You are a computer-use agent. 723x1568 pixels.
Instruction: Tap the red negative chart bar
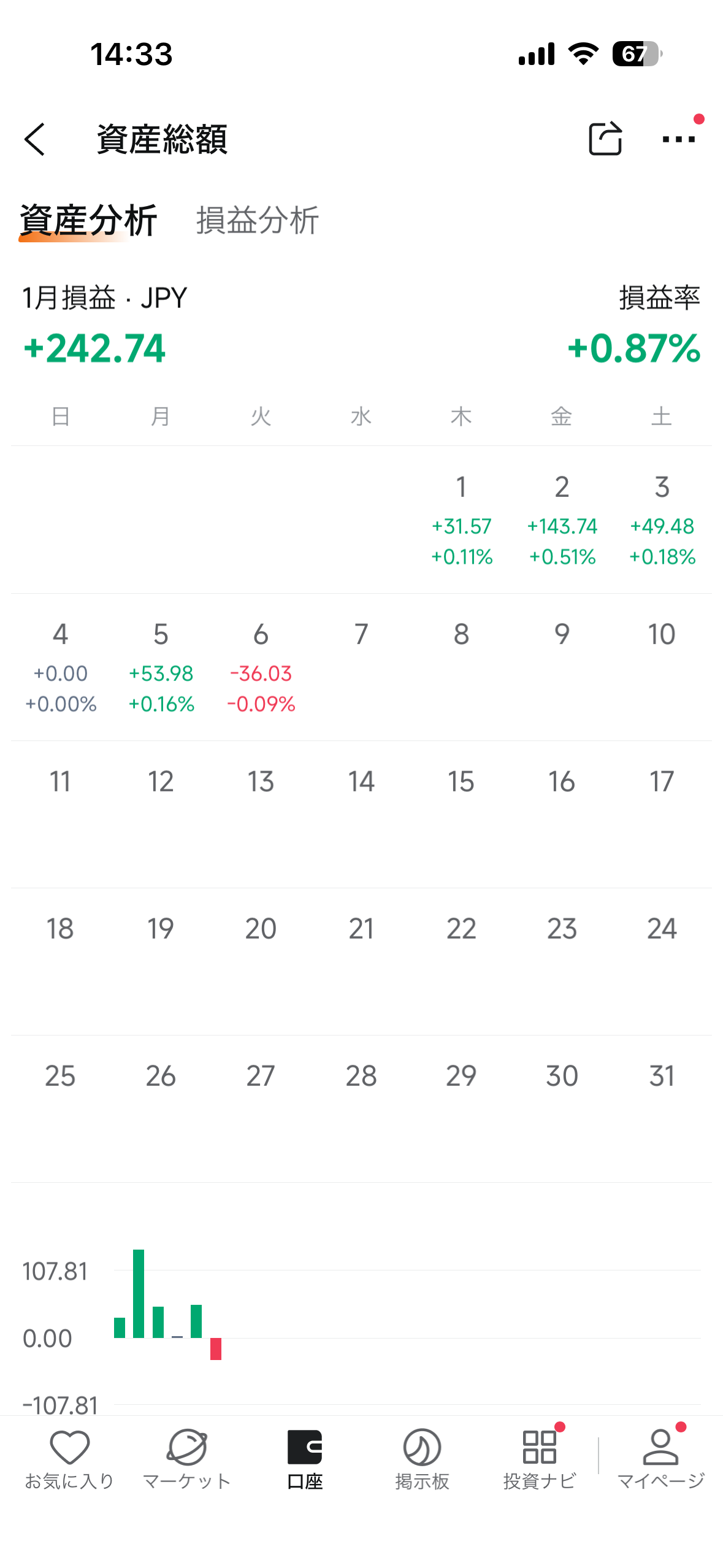pyautogui.click(x=216, y=1348)
